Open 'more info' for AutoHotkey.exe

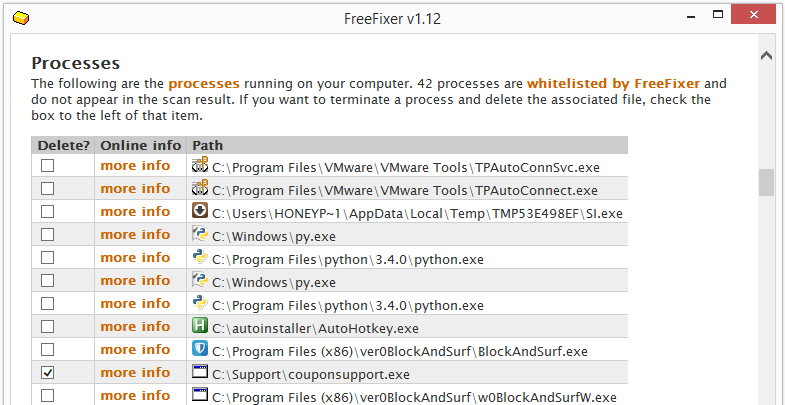tap(135, 326)
